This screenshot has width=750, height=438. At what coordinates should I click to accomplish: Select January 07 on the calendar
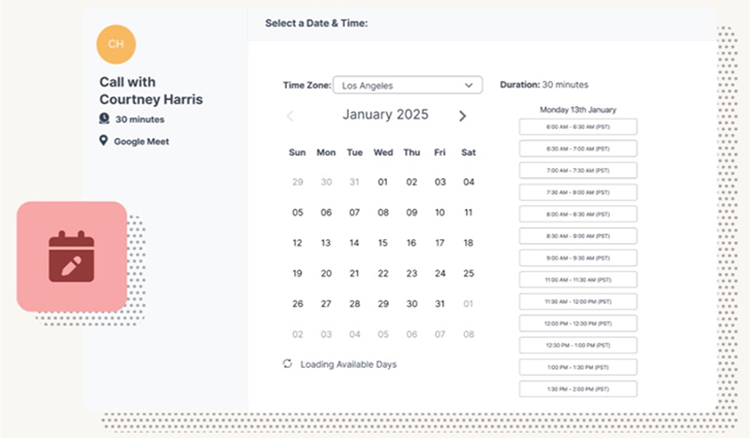(354, 212)
